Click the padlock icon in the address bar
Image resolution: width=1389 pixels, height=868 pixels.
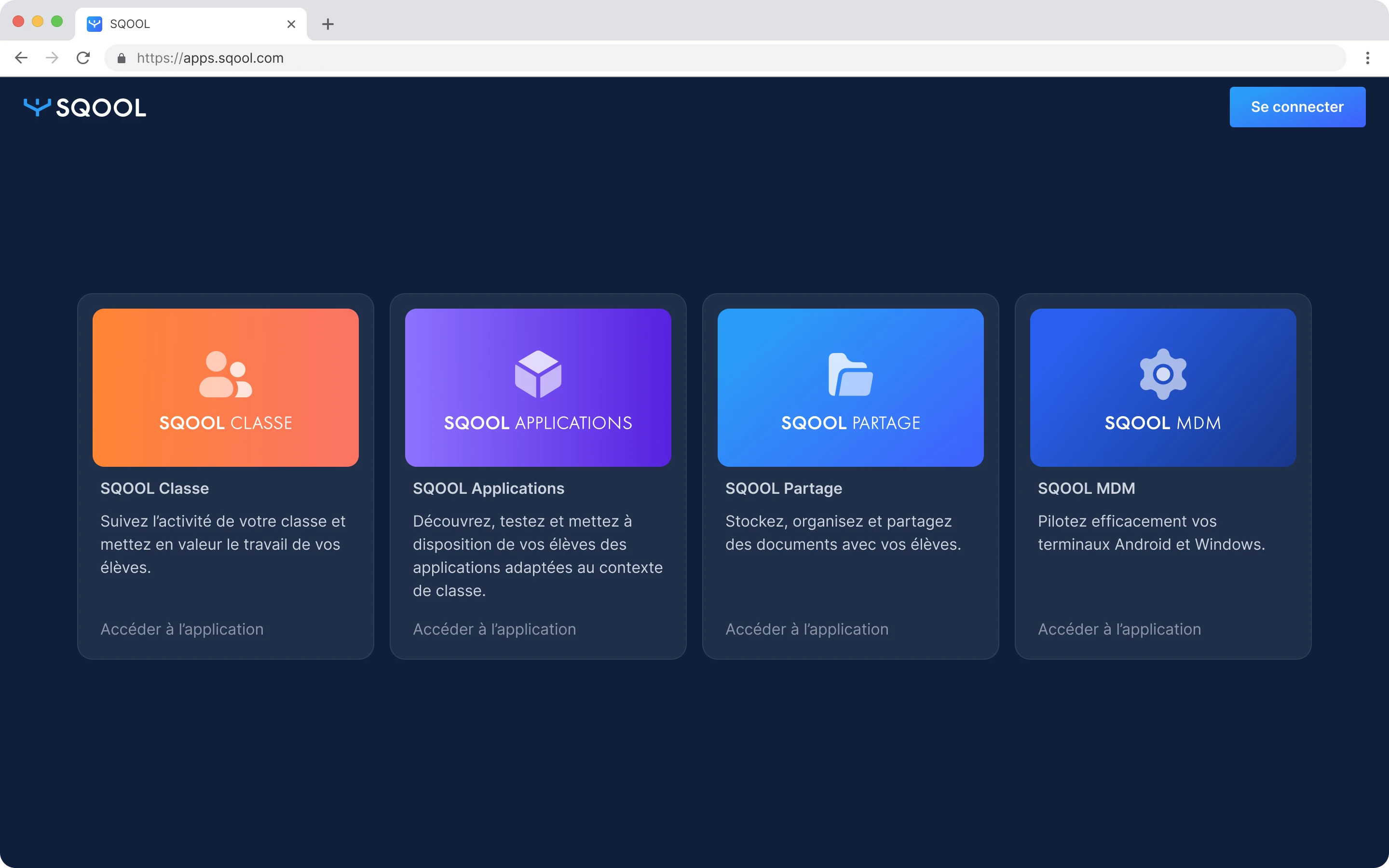click(121, 58)
